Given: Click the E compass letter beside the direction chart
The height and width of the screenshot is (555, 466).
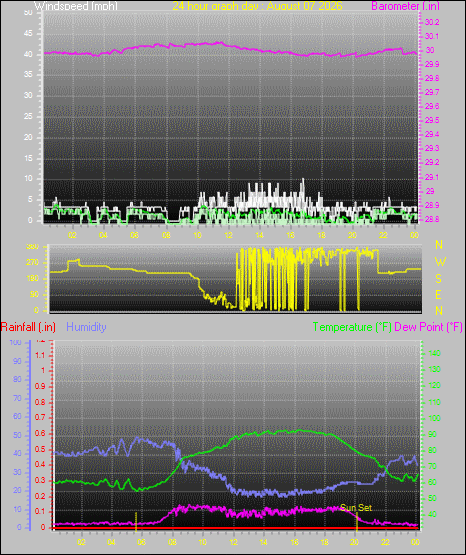Looking at the screenshot, I should 438,294.
